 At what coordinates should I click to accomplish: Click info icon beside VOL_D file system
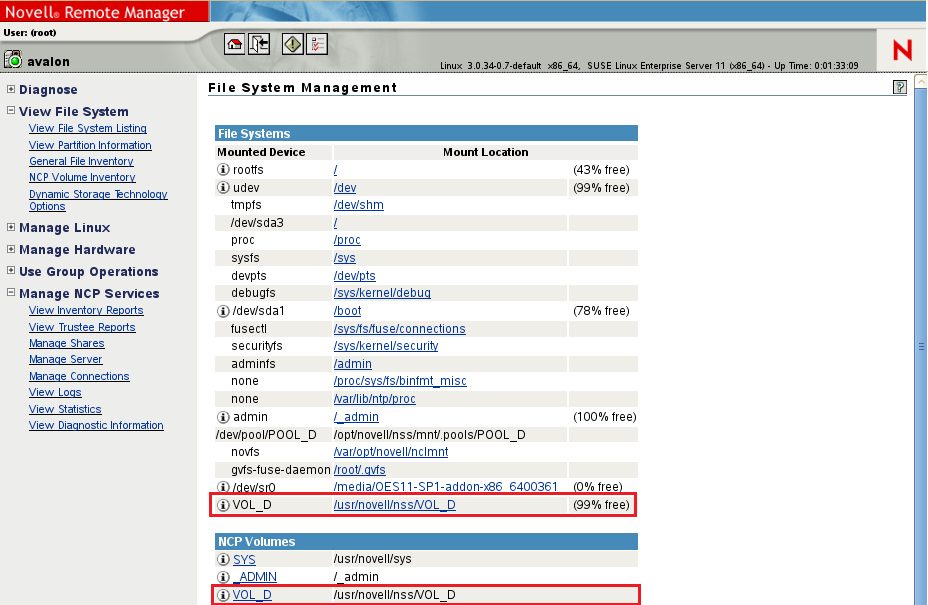click(x=223, y=505)
